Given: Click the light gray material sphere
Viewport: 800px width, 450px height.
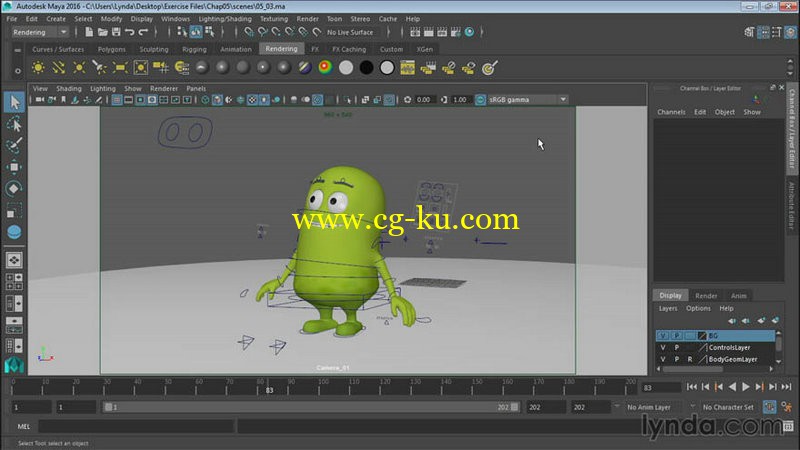Looking at the screenshot, I should 346,67.
